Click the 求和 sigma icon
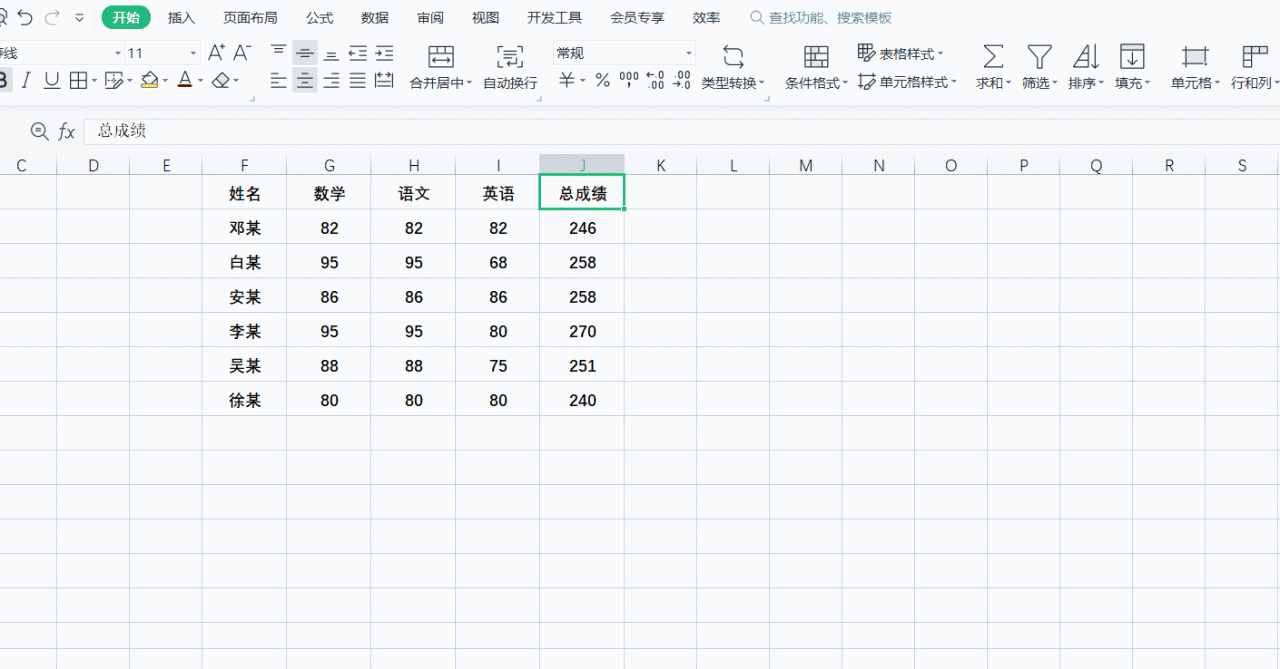Viewport: 1280px width, 669px height. [x=993, y=56]
